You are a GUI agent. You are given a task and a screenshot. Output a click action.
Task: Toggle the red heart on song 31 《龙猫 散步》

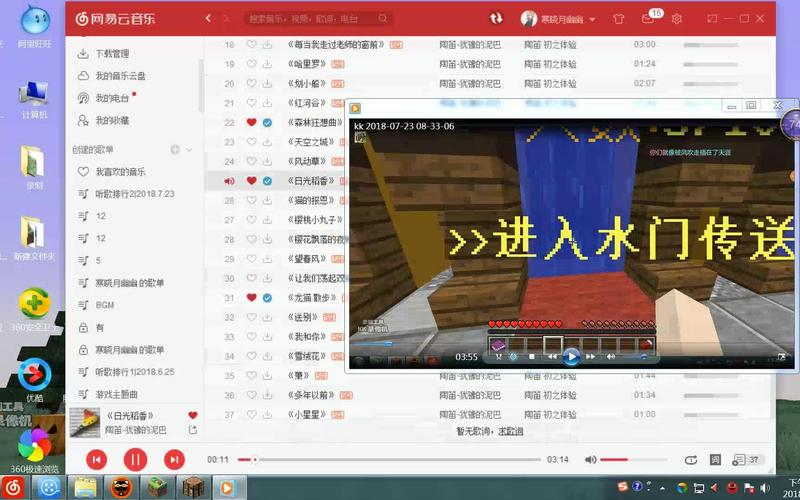point(251,297)
